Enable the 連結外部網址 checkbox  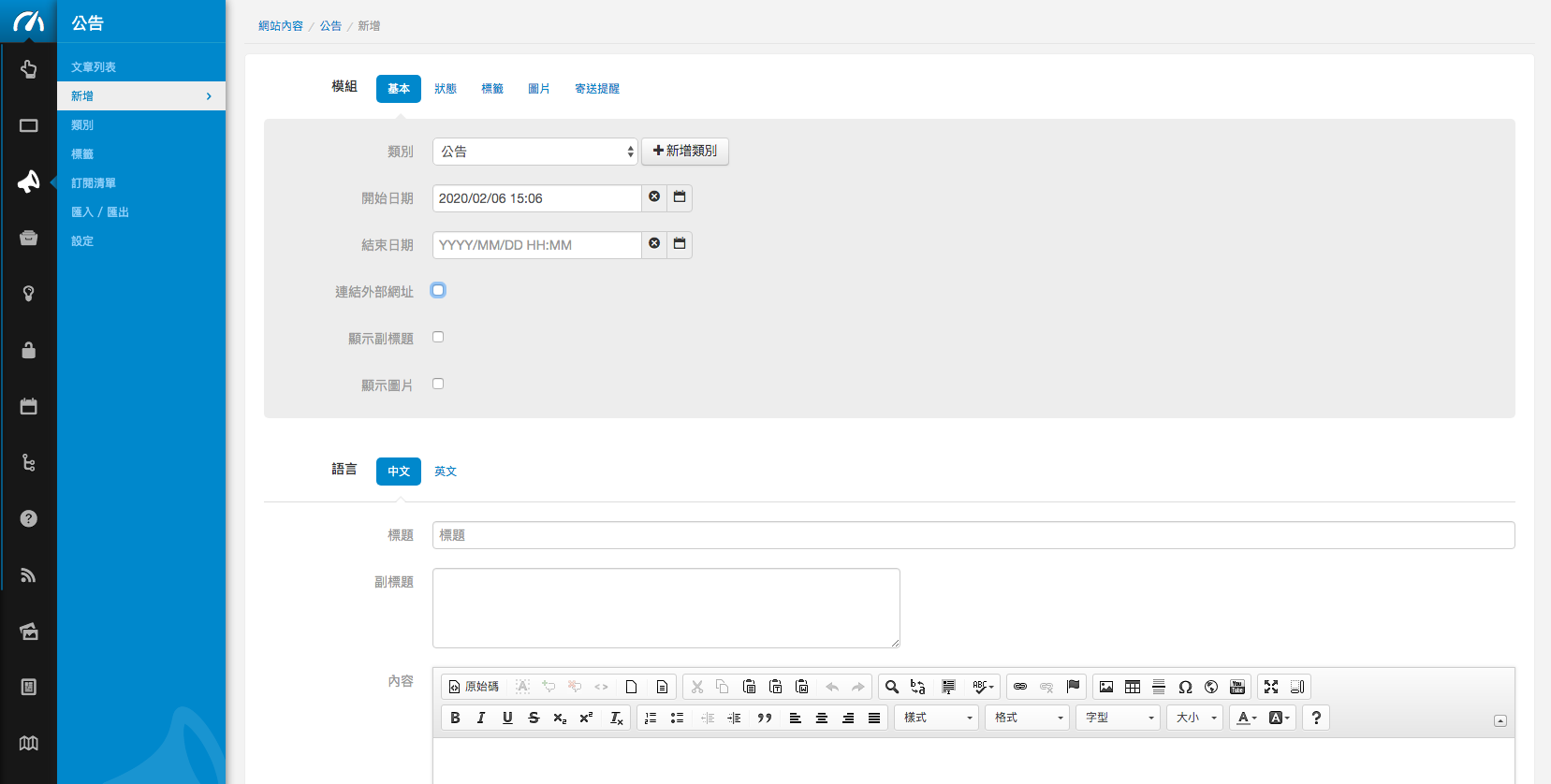coord(438,290)
